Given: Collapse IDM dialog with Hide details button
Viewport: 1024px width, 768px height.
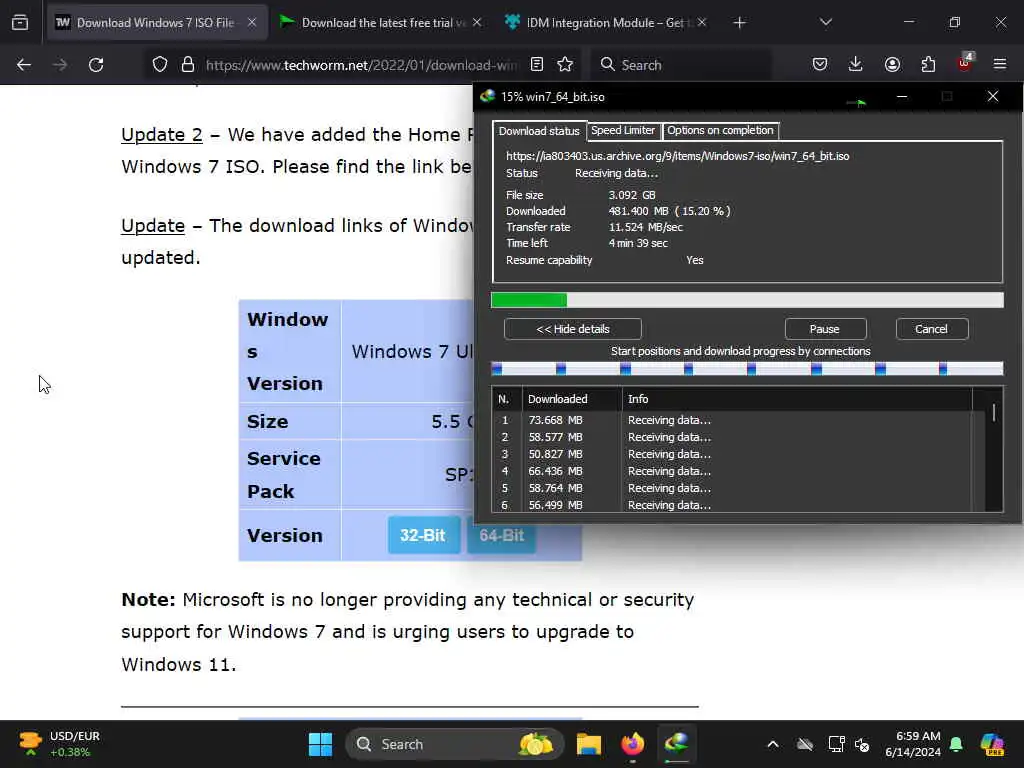Looking at the screenshot, I should pyautogui.click(x=573, y=329).
